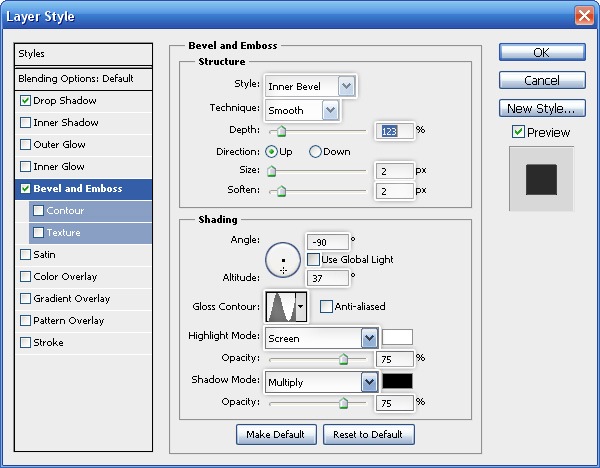600x468 pixels.
Task: Click the Depth slider handle
Action: (x=281, y=132)
